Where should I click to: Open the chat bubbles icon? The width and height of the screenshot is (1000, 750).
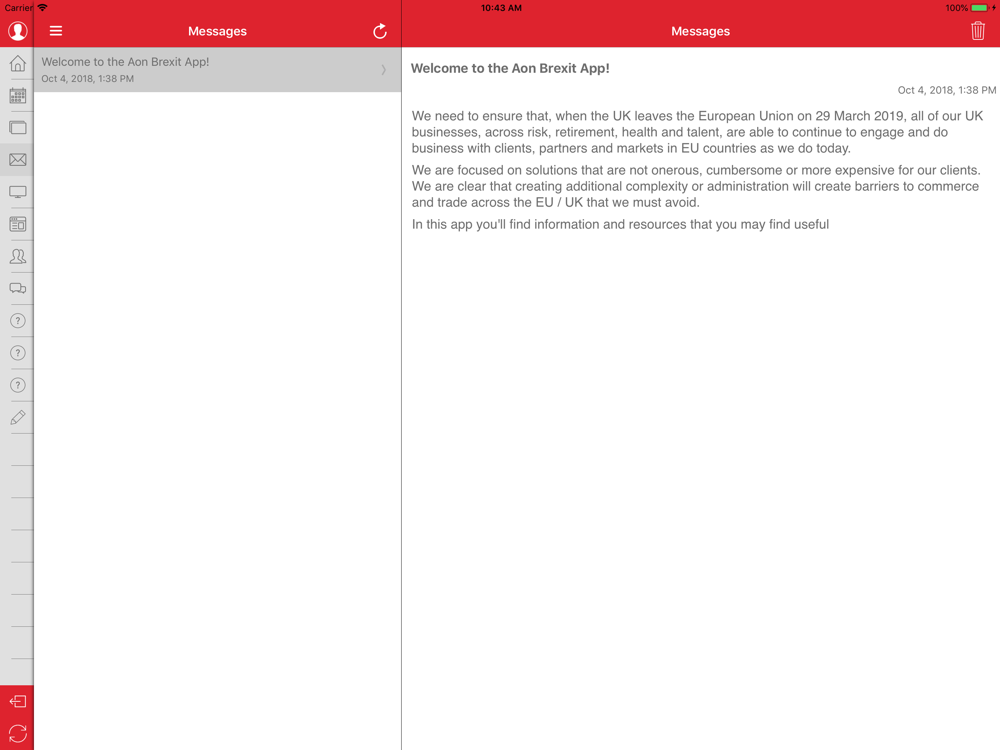coord(18,288)
